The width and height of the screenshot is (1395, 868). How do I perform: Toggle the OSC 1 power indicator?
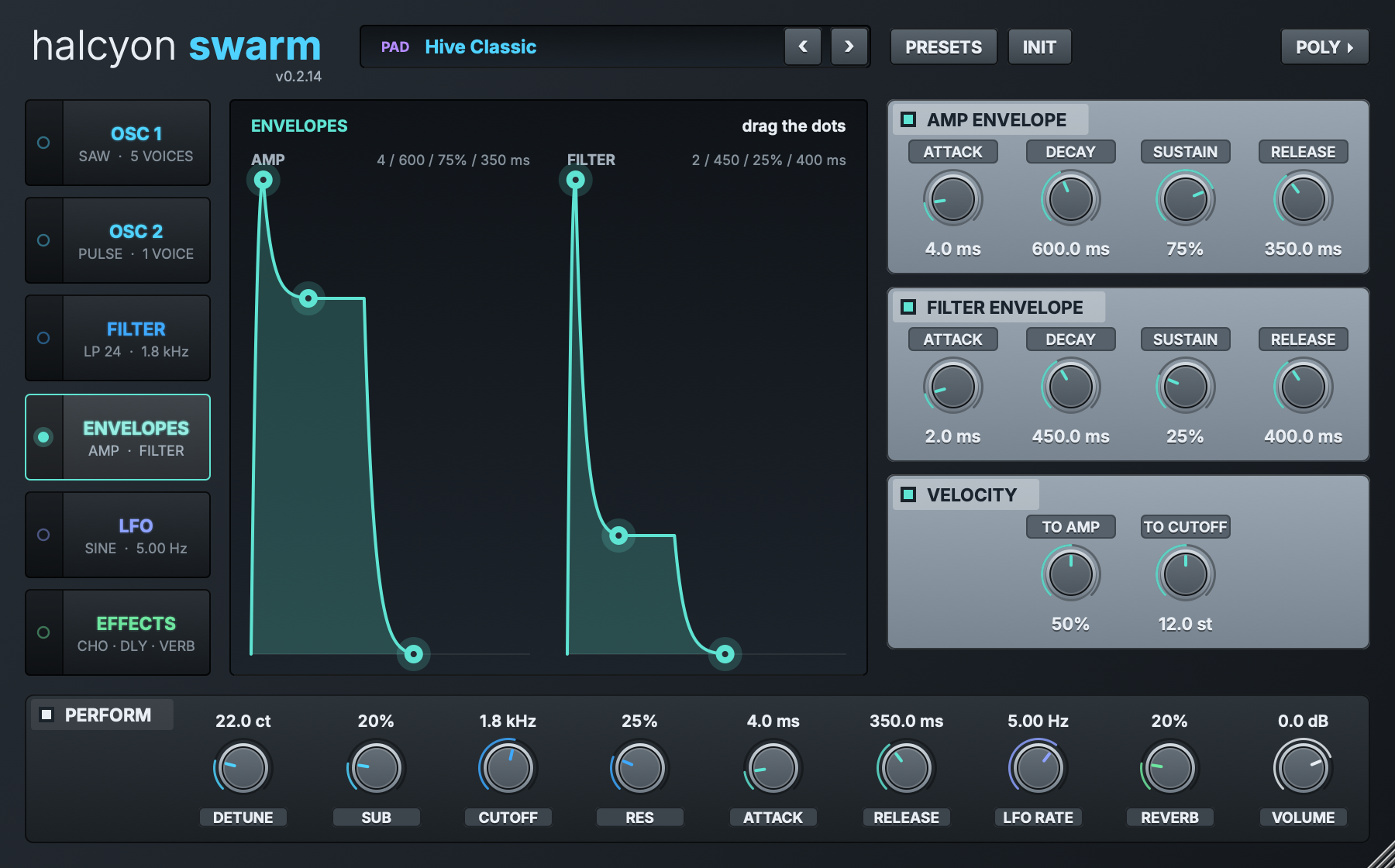(x=43, y=143)
